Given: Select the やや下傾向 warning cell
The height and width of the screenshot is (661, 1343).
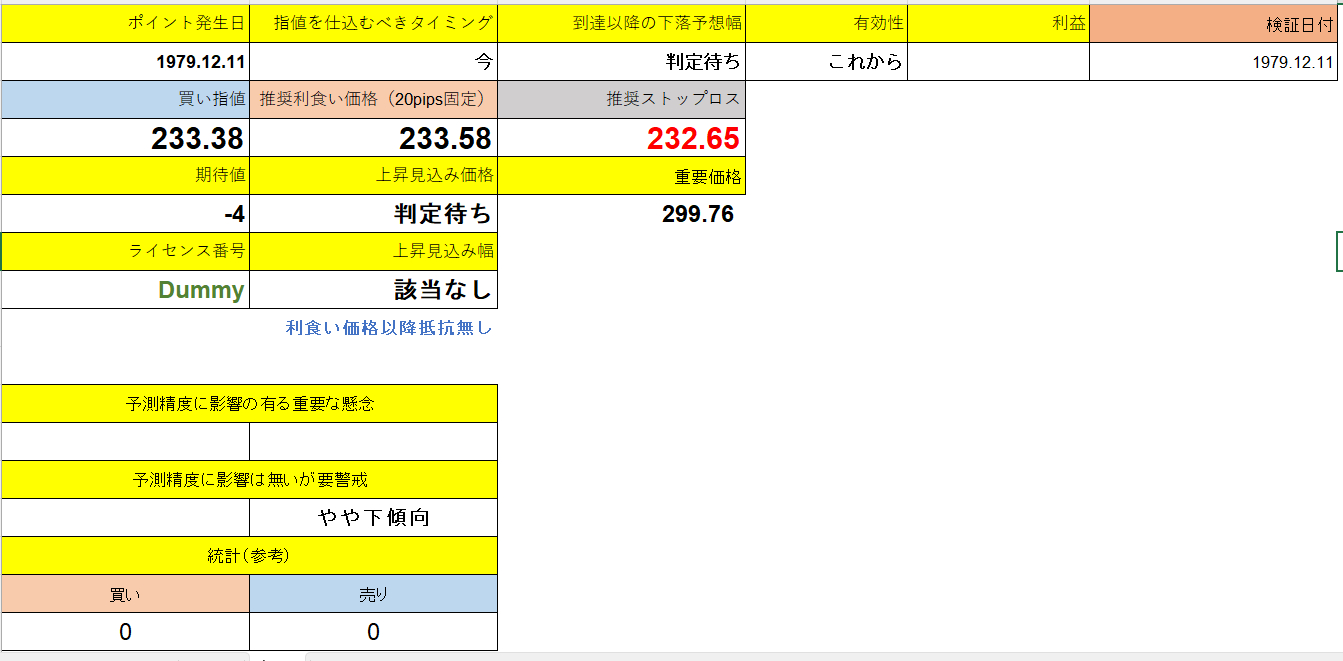Looking at the screenshot, I should coord(373,517).
